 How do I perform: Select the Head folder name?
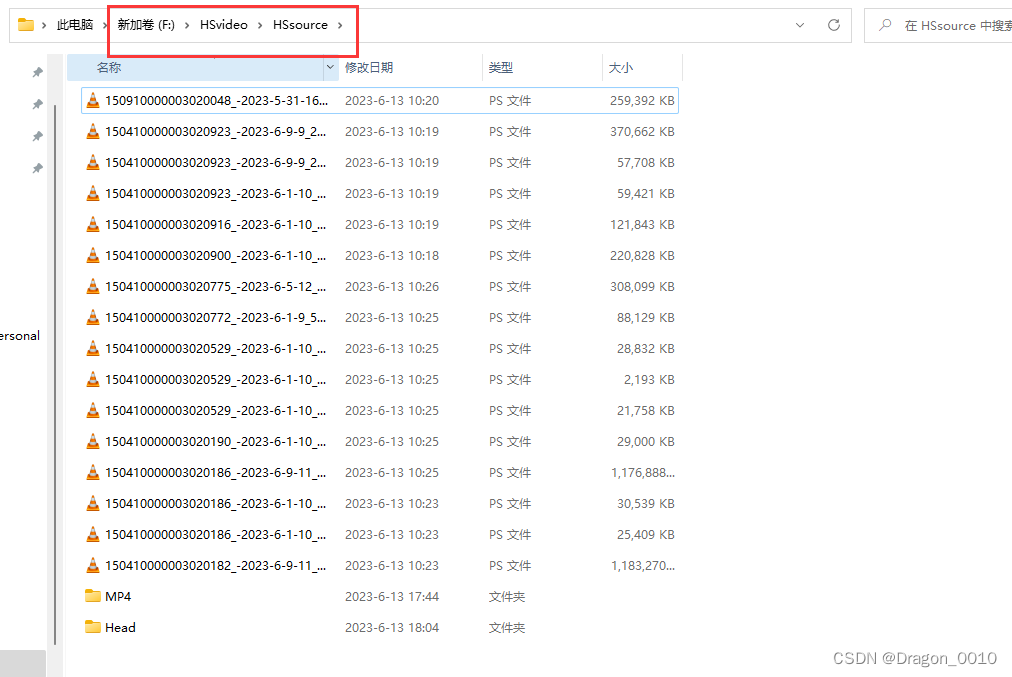pos(120,627)
